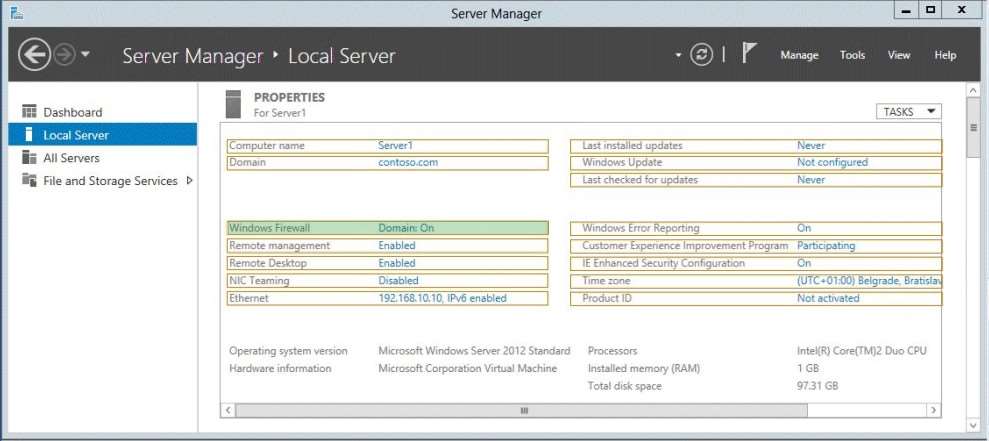
Task: Click the Product ID label
Action: pyautogui.click(x=607, y=298)
